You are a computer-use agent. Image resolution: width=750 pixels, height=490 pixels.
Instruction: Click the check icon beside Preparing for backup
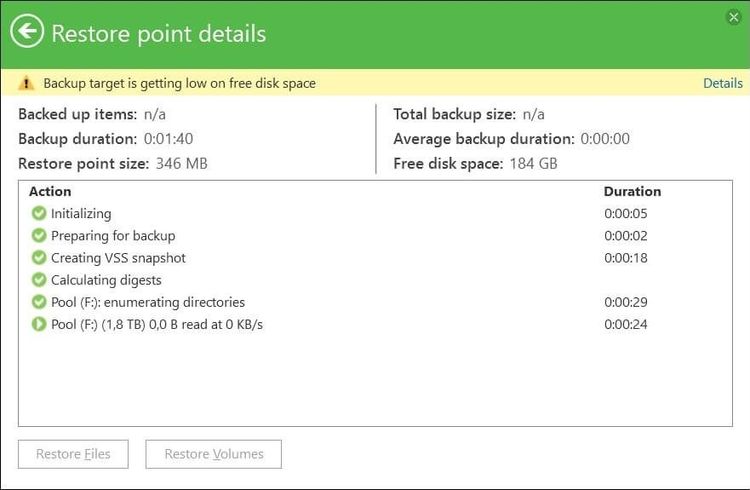[39, 236]
